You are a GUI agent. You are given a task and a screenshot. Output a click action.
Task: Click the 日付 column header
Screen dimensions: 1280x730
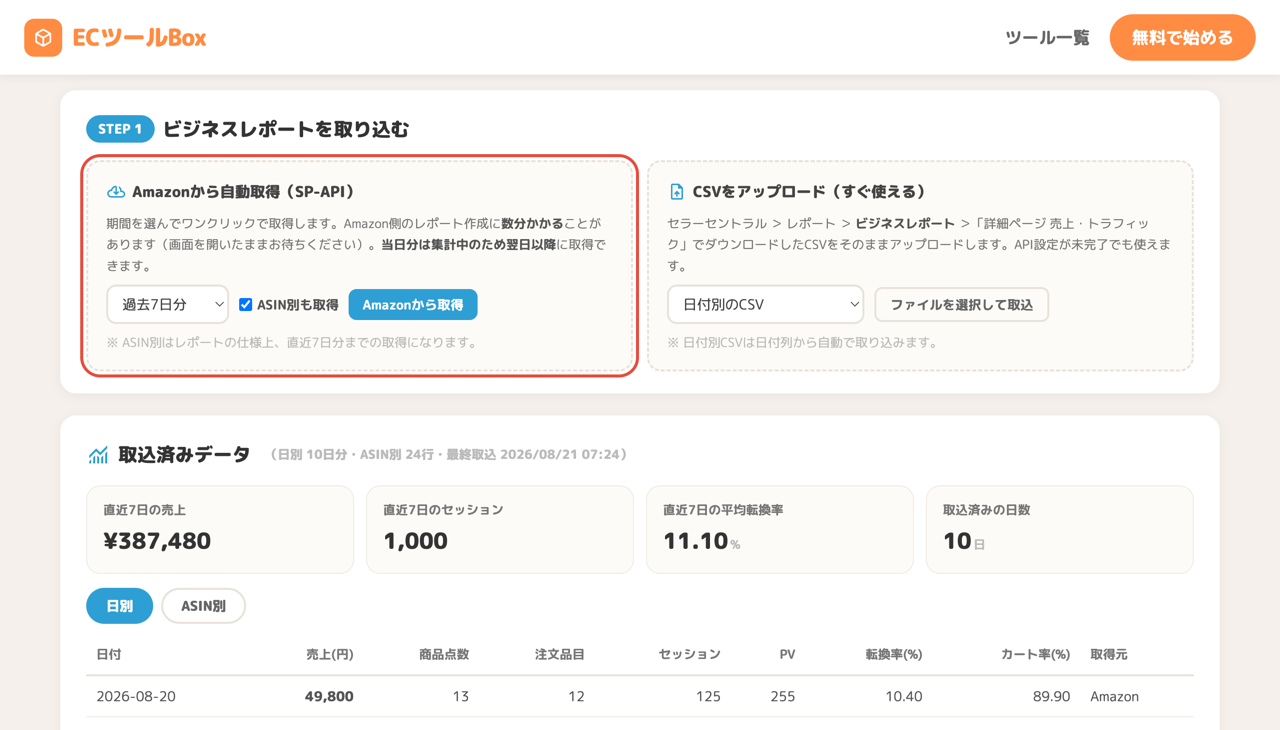click(x=109, y=654)
